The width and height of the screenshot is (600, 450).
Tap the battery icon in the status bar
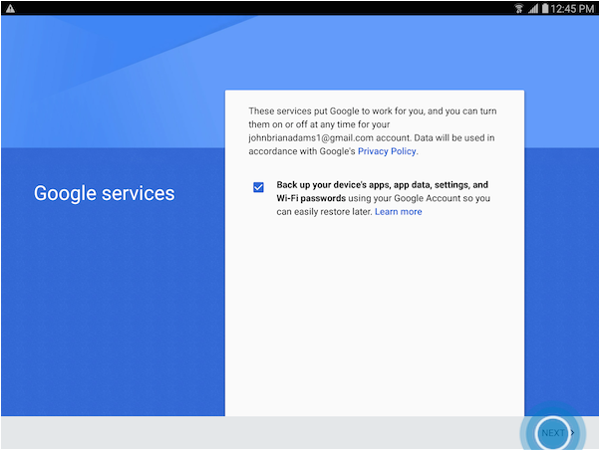pyautogui.click(x=545, y=8)
